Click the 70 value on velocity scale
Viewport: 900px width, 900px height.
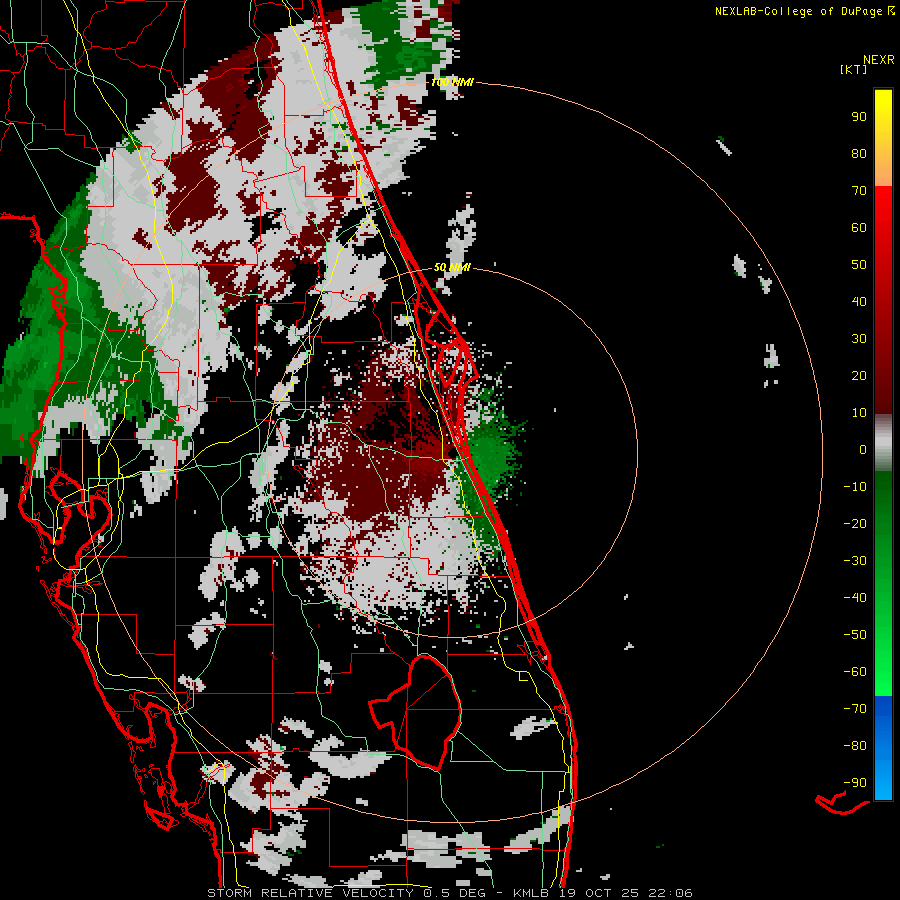click(859, 191)
